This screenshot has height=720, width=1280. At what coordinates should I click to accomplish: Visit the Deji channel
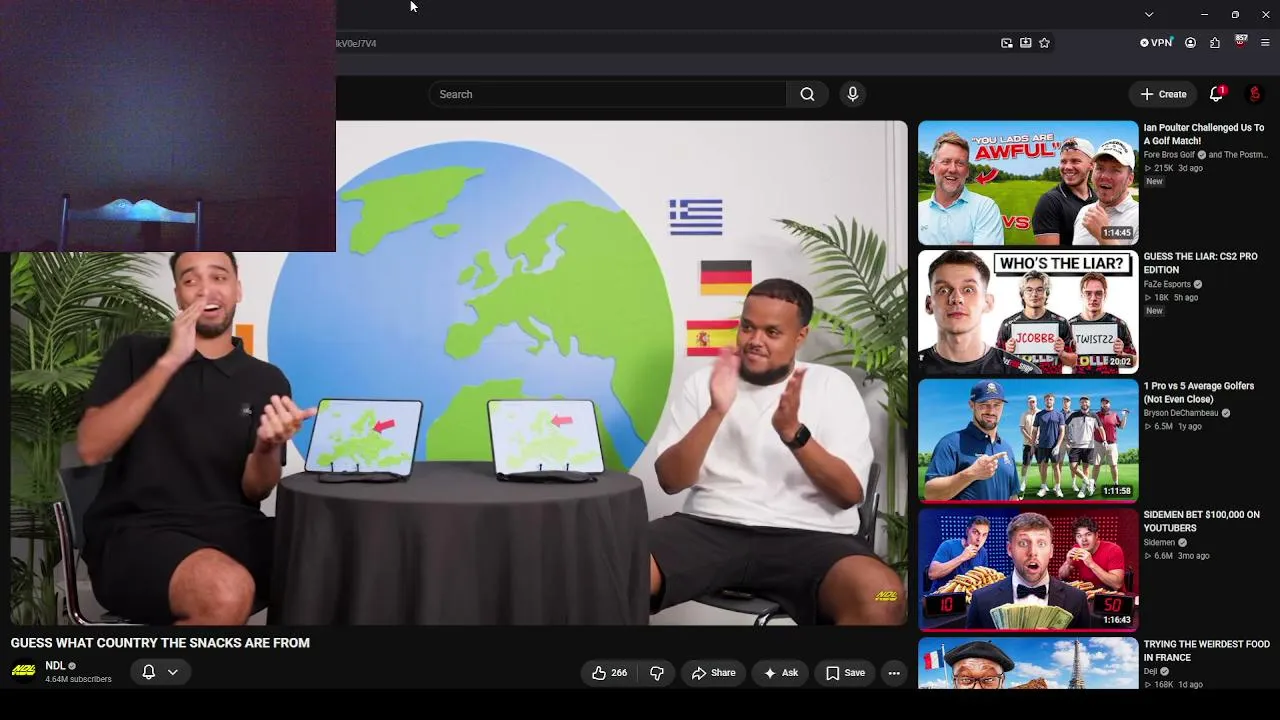coord(1152,671)
